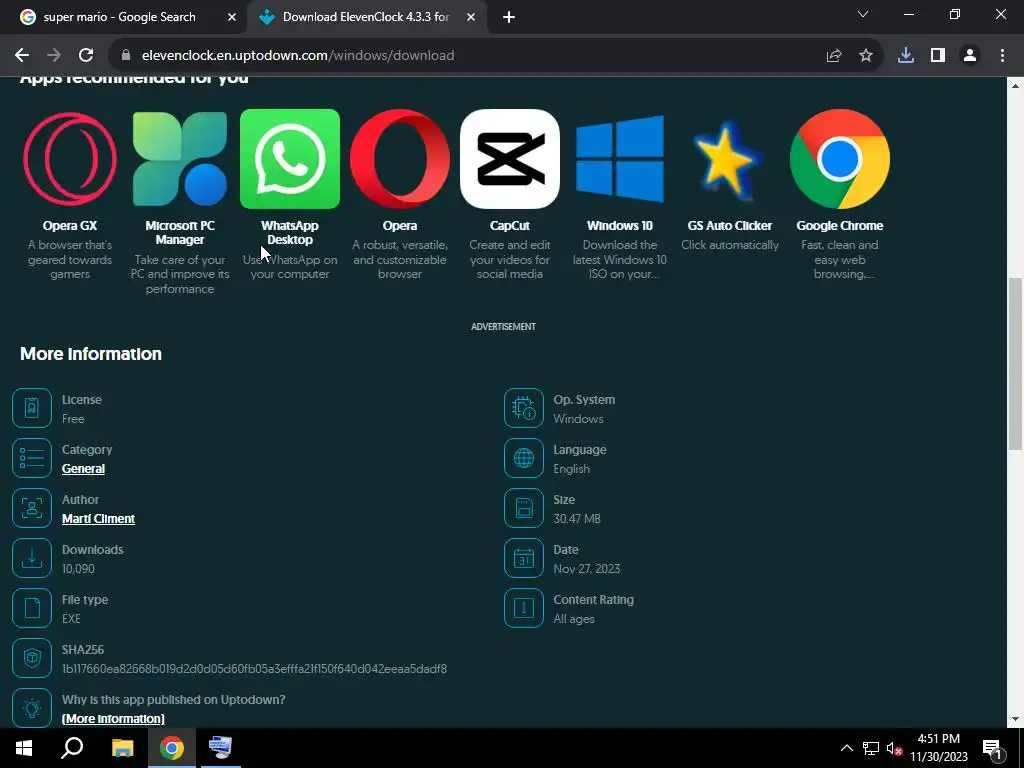1024x768 pixels.
Task: Open the CapCut app icon
Action: [509, 159]
